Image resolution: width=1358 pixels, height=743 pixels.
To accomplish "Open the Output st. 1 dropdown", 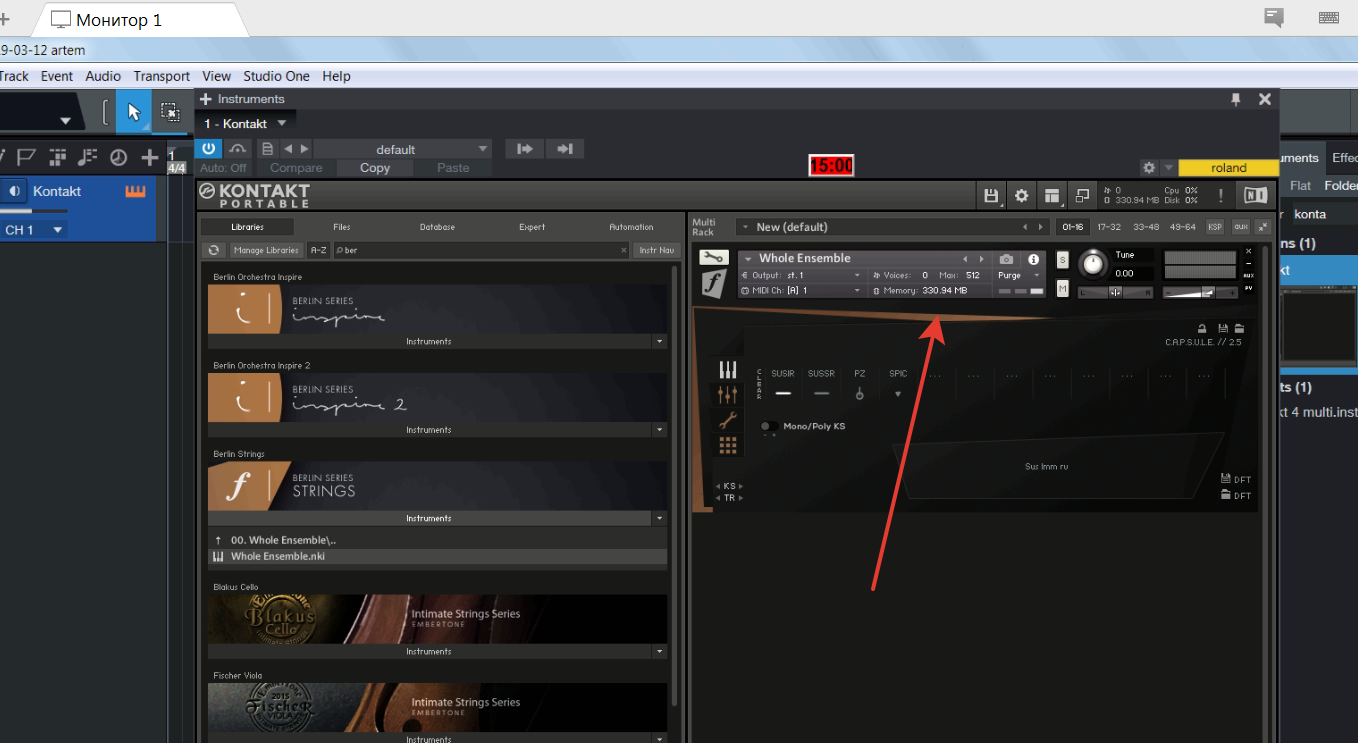I will click(800, 275).
